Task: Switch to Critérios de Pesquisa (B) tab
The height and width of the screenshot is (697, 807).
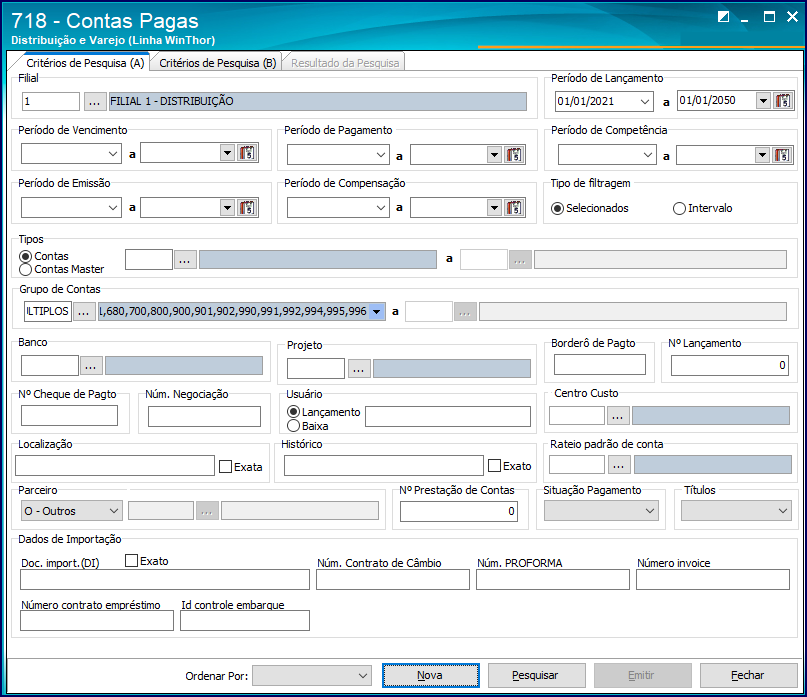Action: (x=218, y=63)
